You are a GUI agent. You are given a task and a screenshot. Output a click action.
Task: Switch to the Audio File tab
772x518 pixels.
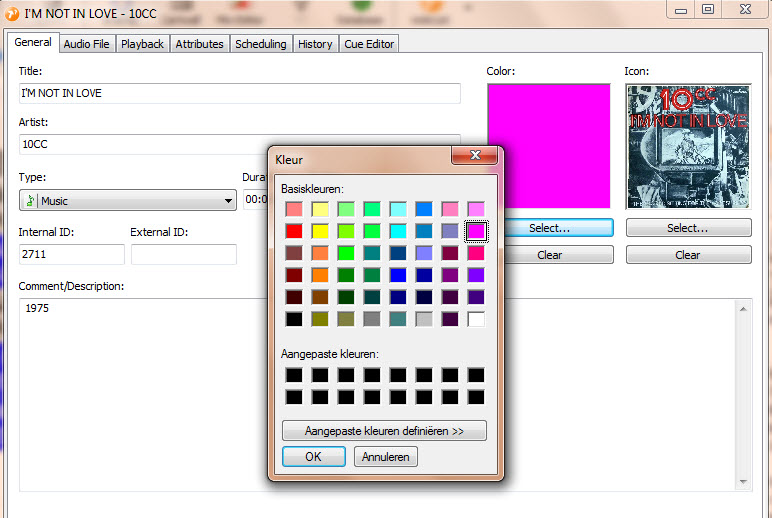tap(86, 44)
